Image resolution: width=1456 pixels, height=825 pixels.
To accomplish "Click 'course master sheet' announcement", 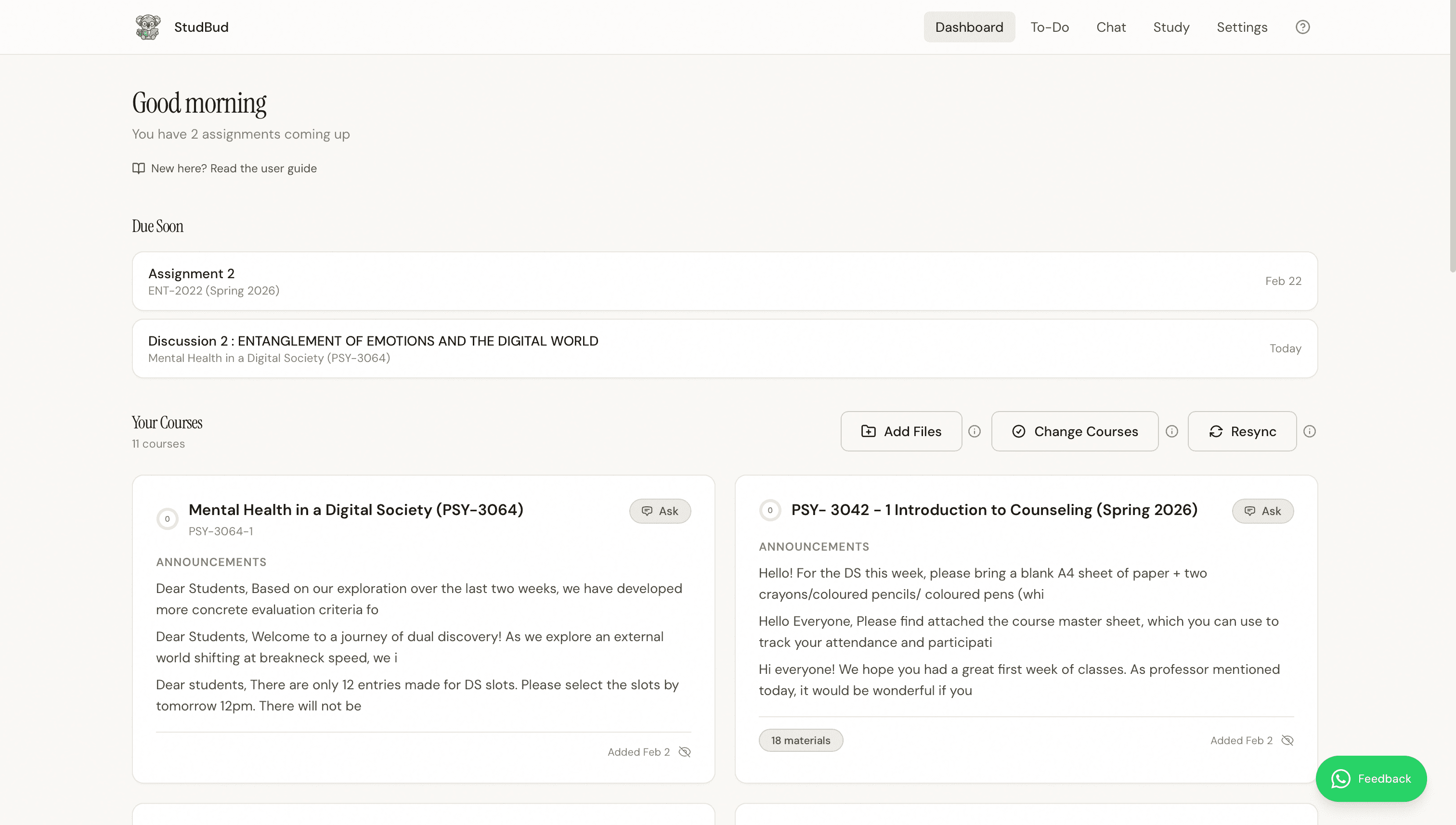I will (x=1018, y=632).
